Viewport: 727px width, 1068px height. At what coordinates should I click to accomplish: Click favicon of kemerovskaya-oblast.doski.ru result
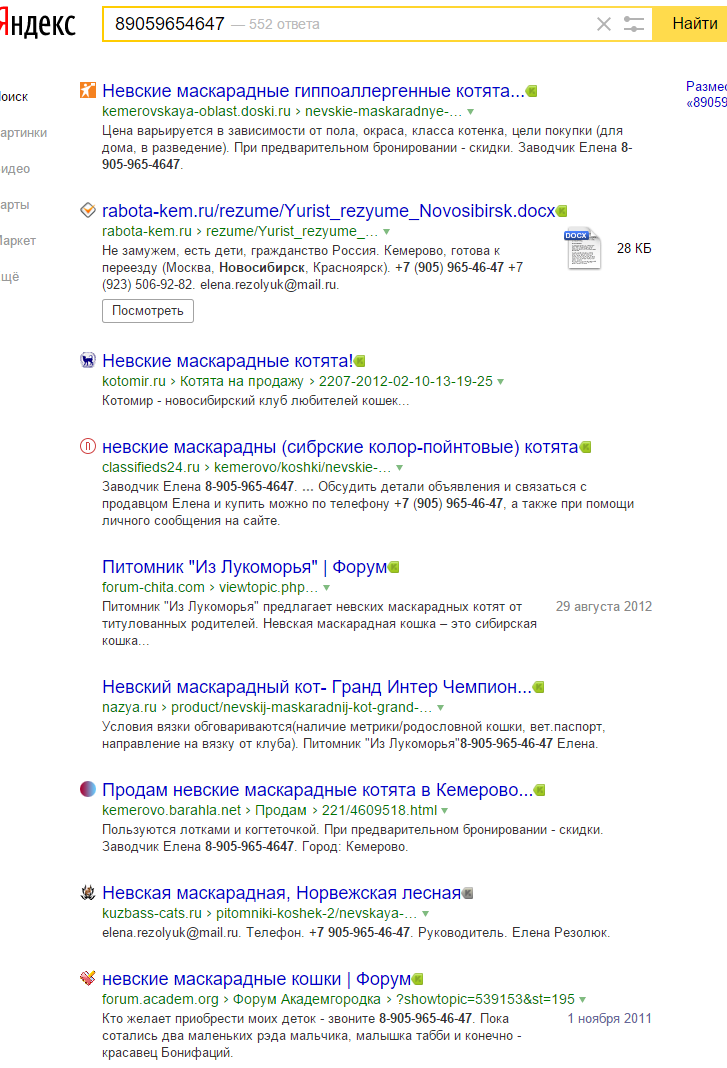coord(88,90)
